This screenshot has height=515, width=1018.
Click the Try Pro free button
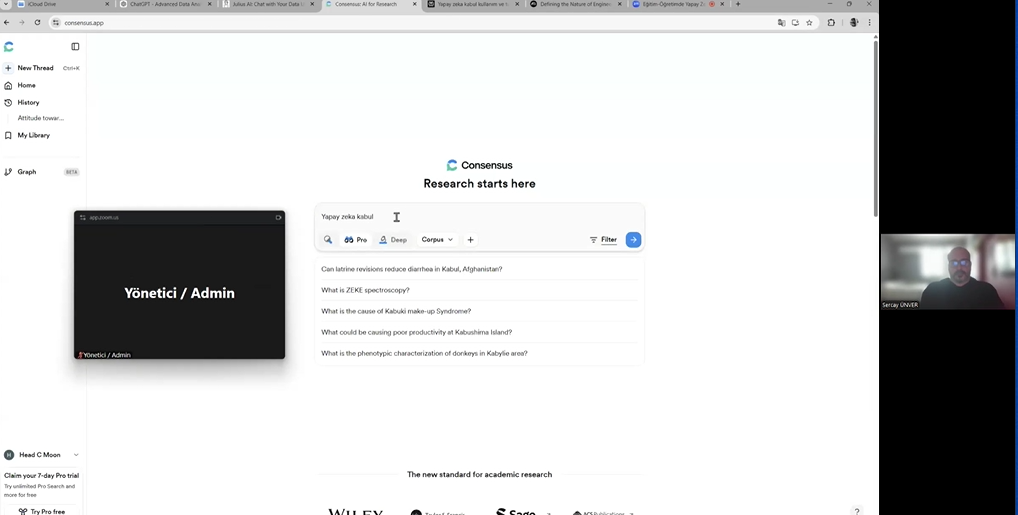coord(42,511)
